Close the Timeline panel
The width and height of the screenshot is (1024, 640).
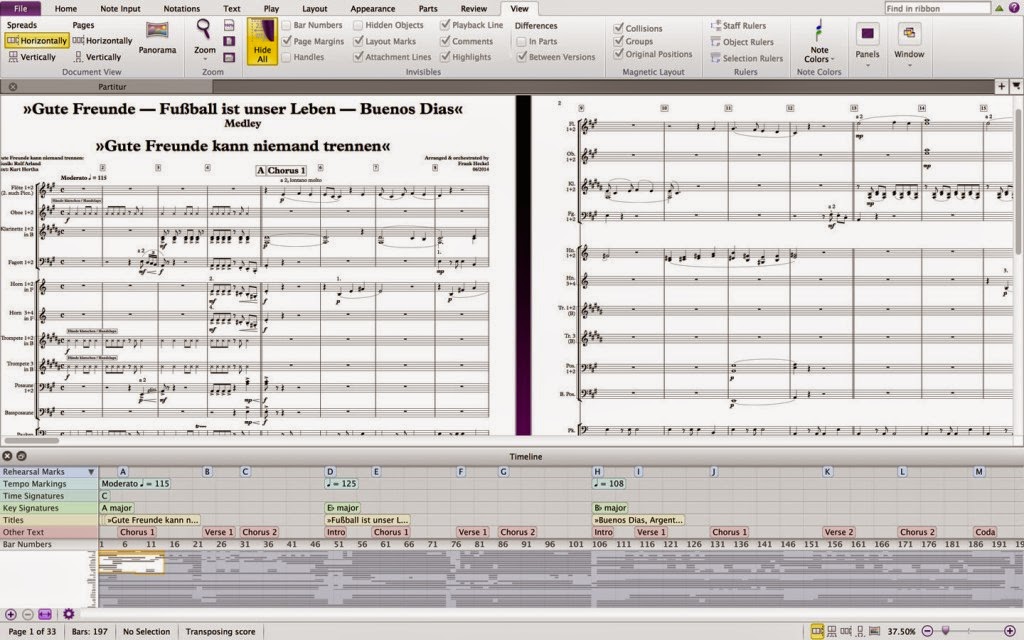click(x=7, y=456)
